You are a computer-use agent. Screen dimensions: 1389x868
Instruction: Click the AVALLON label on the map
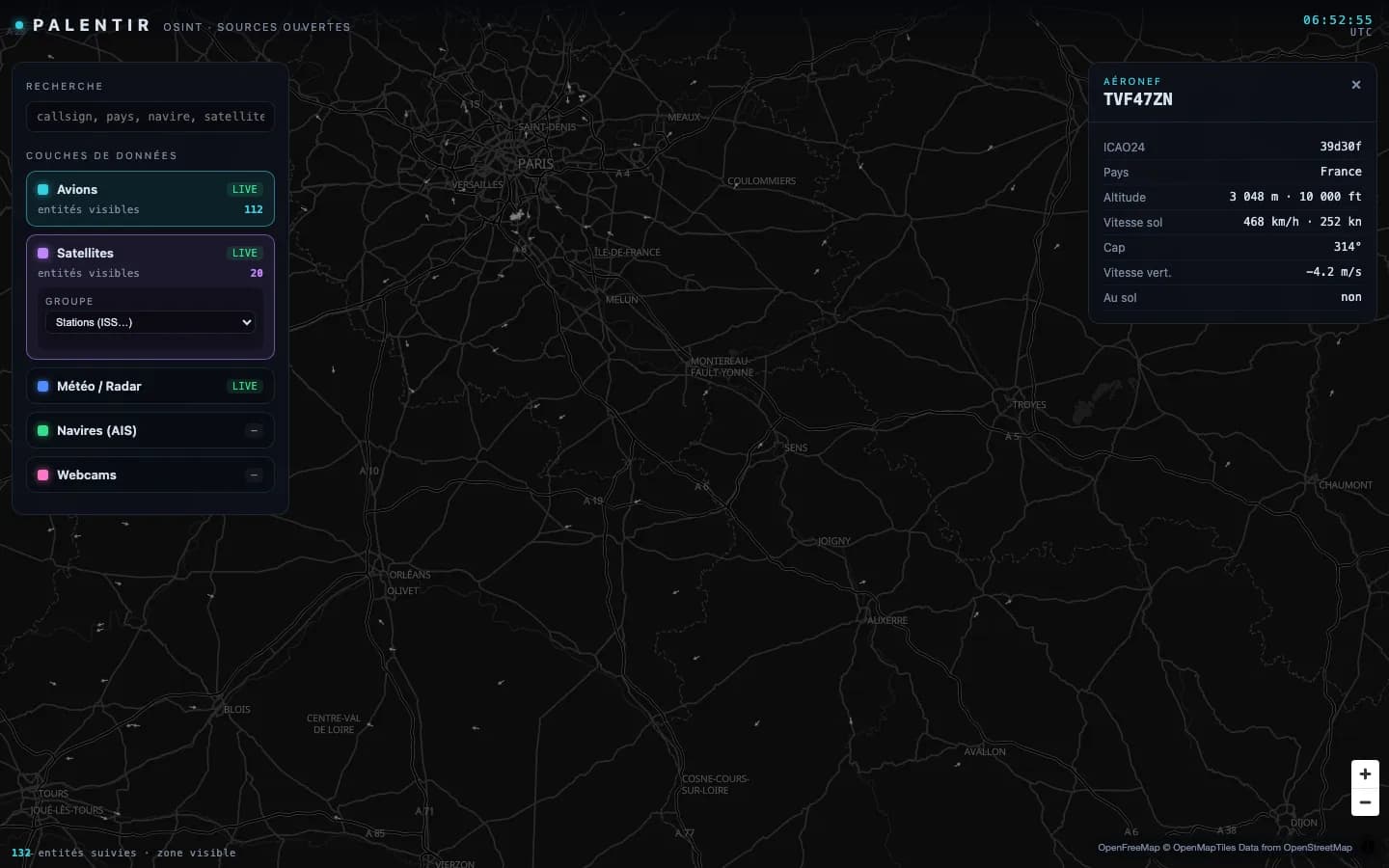coord(985,752)
